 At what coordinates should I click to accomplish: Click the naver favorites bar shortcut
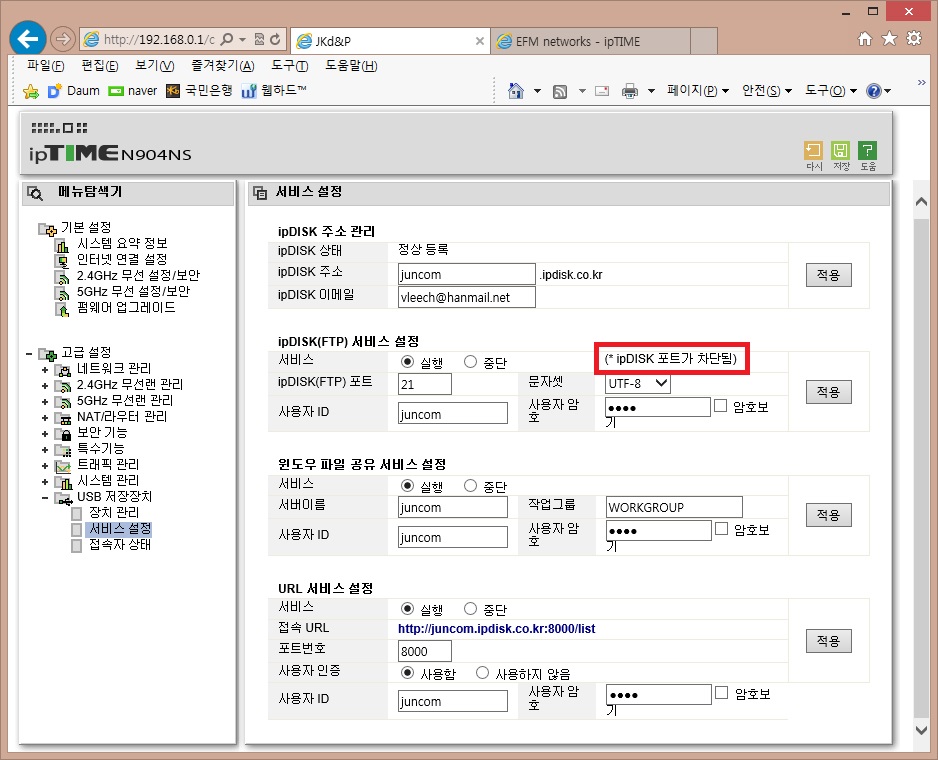coord(133,91)
